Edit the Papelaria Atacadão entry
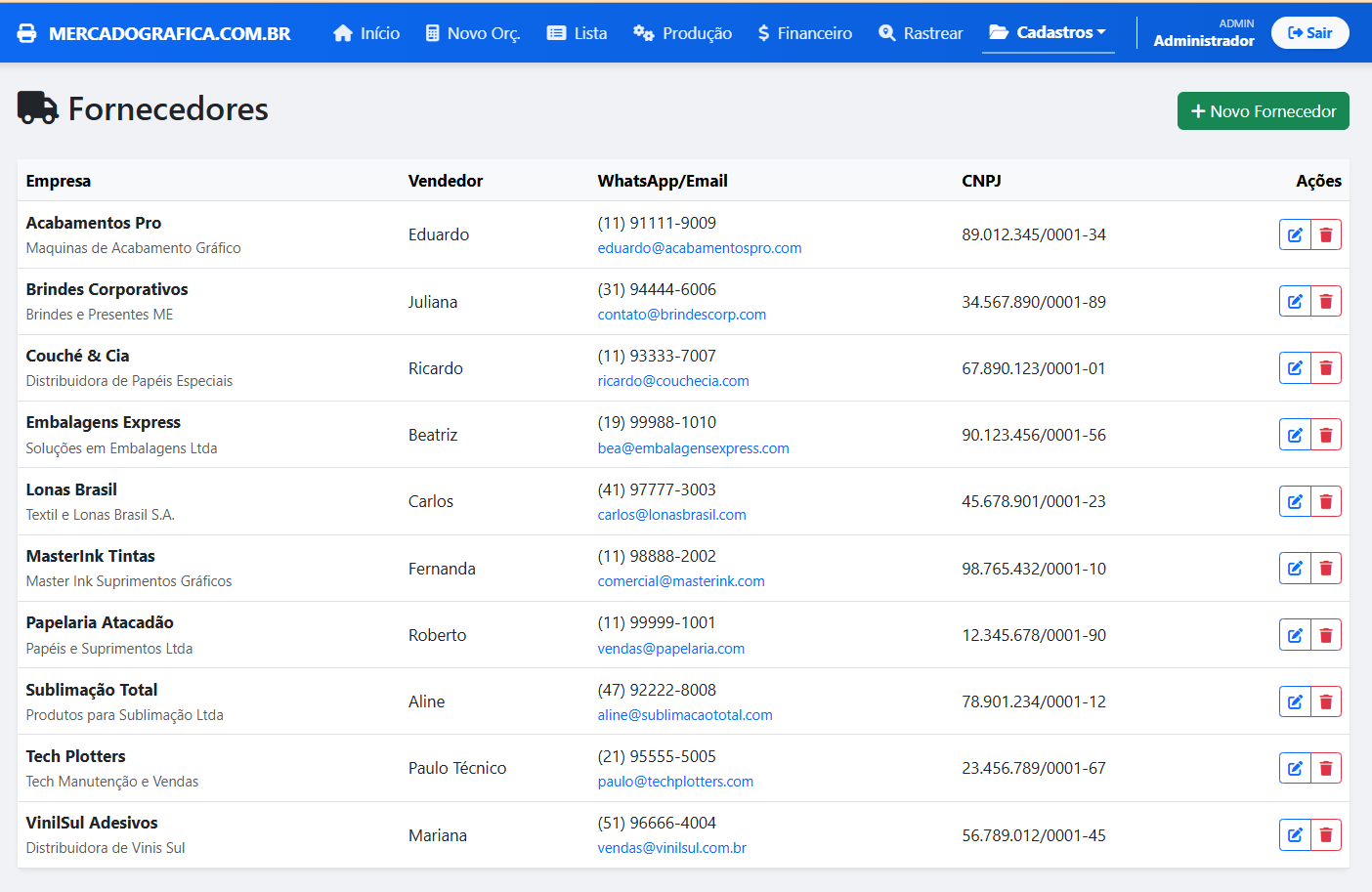1372x892 pixels. coord(1295,635)
